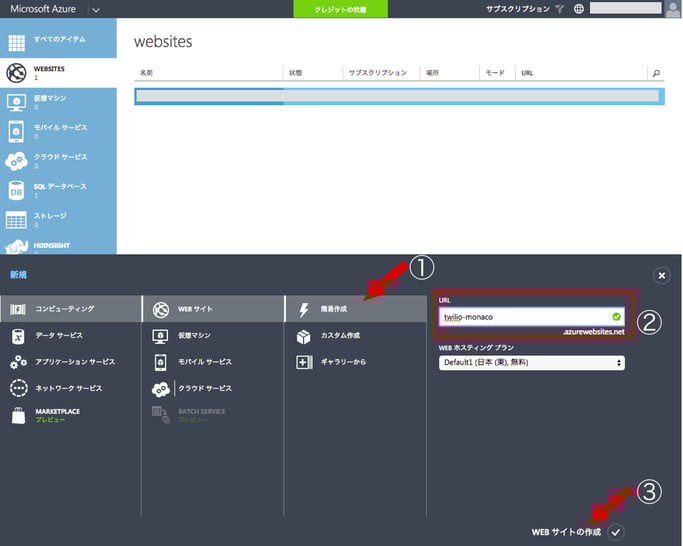Click the .azurewebsites.net suffix text
This screenshot has height=546, width=683.
[x=594, y=332]
